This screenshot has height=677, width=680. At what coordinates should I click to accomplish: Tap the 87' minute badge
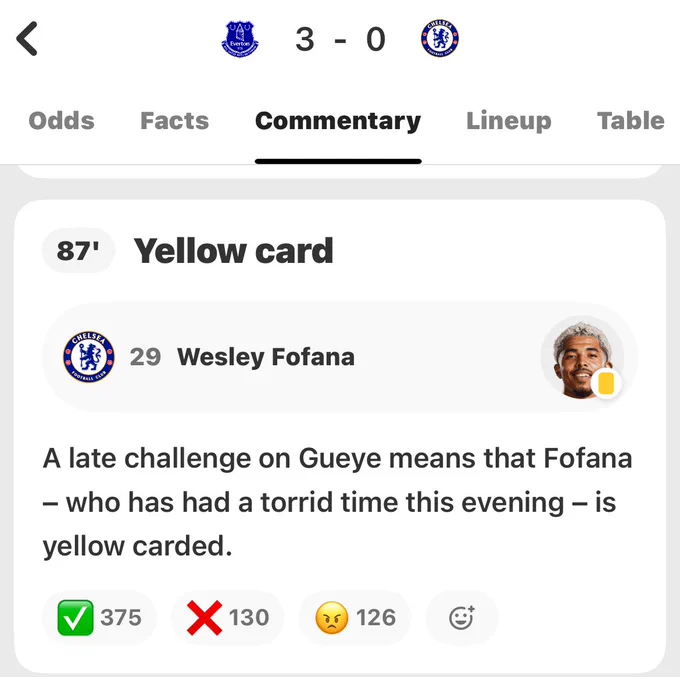(x=78, y=250)
